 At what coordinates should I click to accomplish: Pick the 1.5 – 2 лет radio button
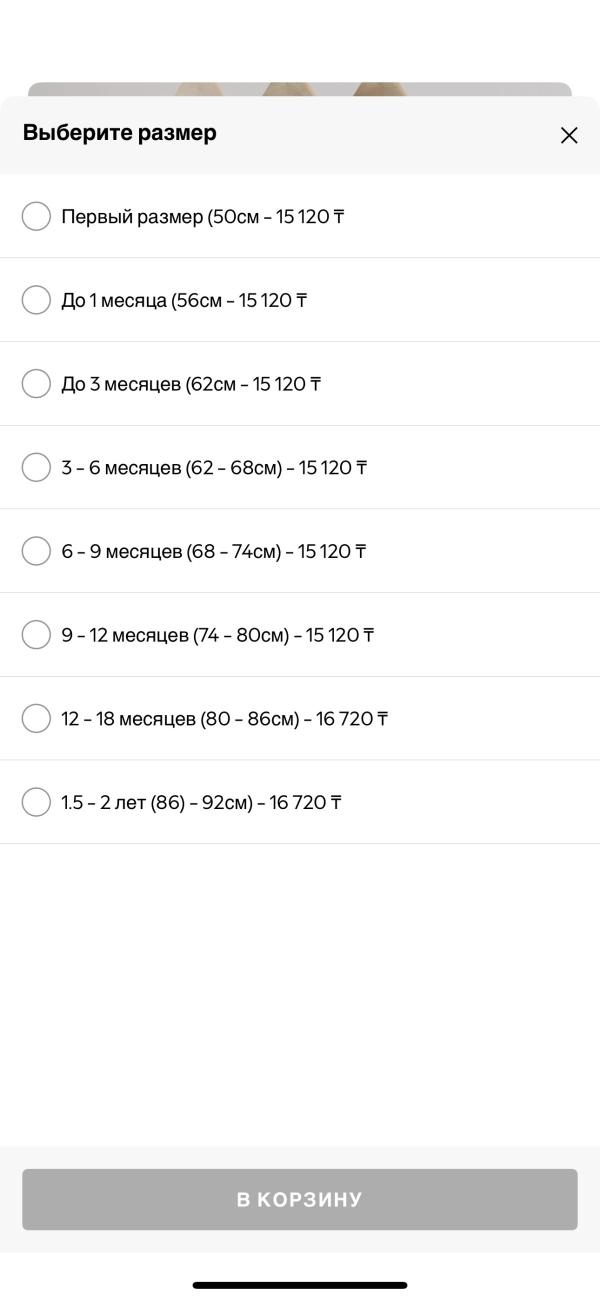36,802
